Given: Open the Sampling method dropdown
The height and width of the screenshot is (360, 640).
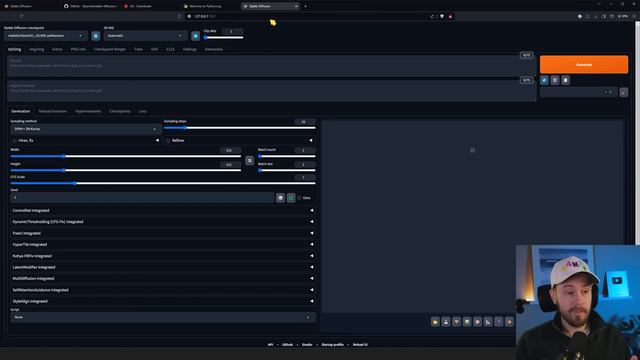Looking at the screenshot, I should point(86,129).
